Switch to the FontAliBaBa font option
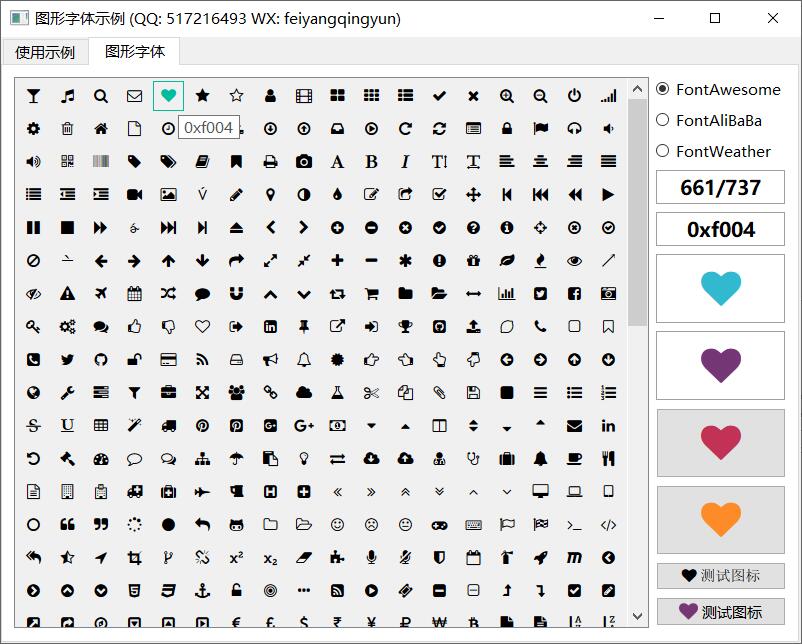The height and width of the screenshot is (644, 802). [x=663, y=120]
